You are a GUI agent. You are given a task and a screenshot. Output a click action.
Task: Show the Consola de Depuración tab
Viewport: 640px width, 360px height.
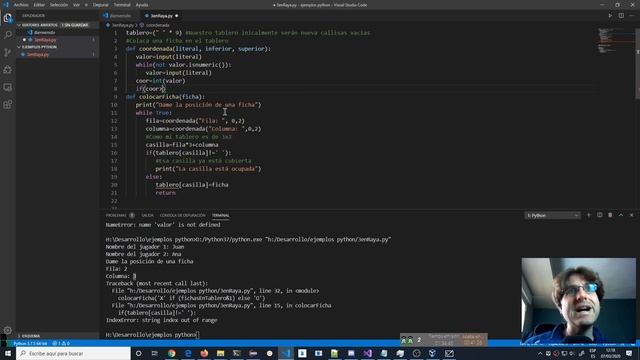click(x=182, y=215)
